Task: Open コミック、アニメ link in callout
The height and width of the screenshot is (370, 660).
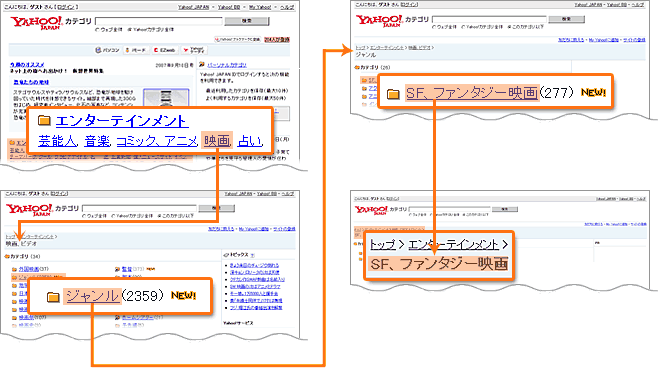Action: (157, 141)
